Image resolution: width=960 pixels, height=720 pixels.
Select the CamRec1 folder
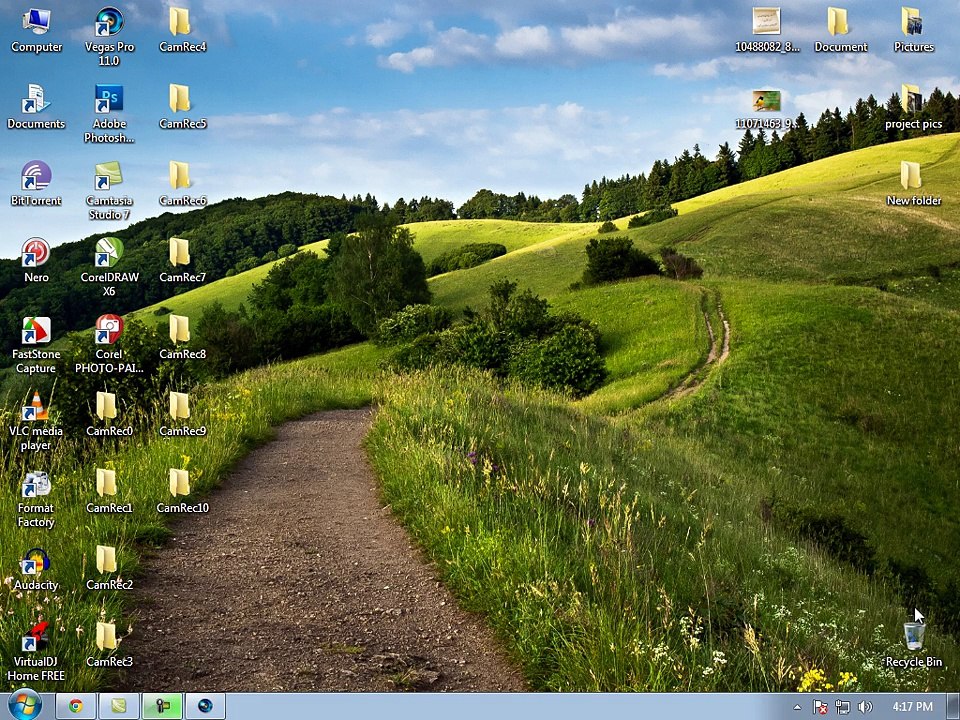tap(109, 492)
